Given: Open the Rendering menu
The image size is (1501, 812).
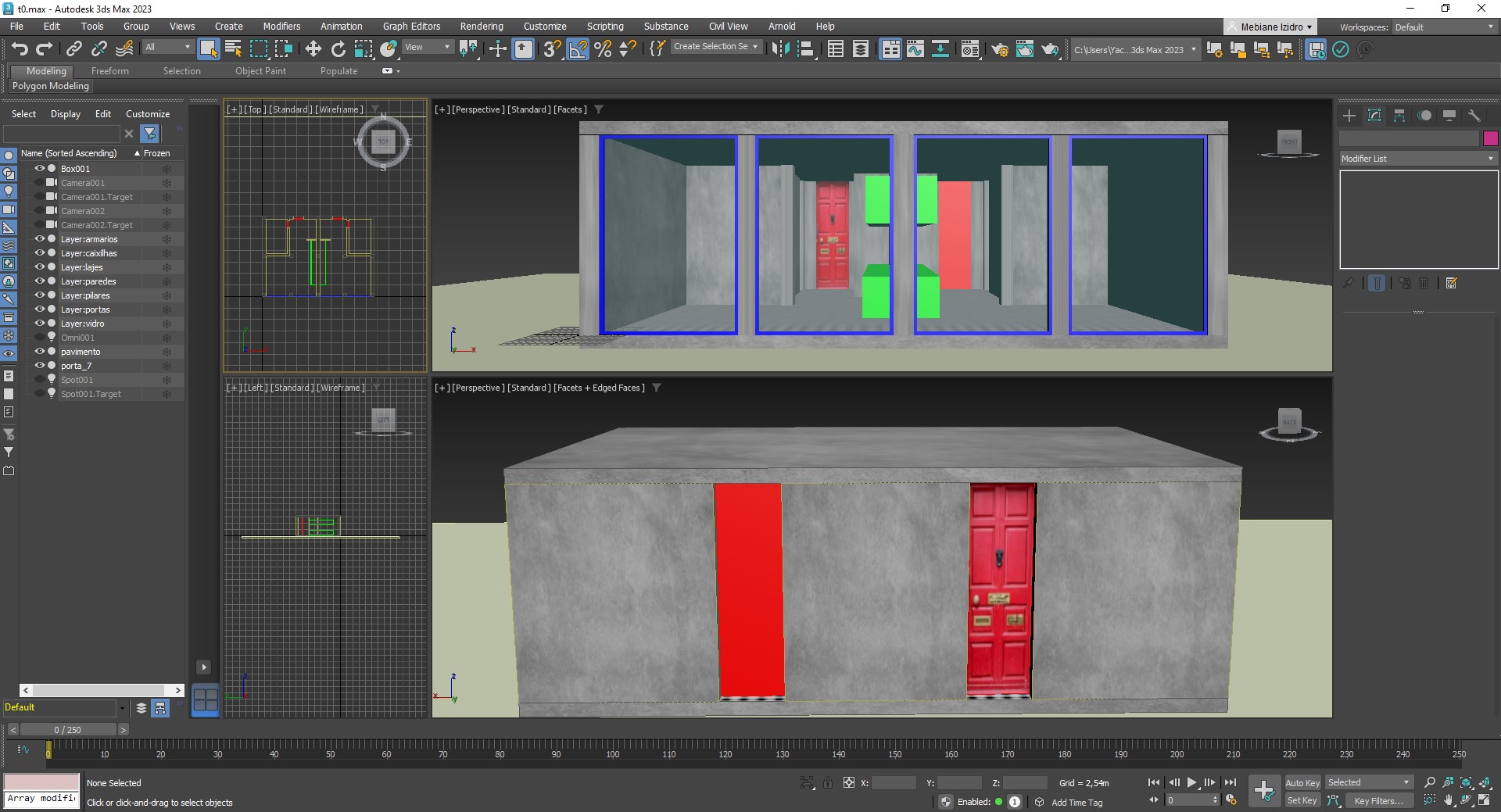Looking at the screenshot, I should point(481,27).
